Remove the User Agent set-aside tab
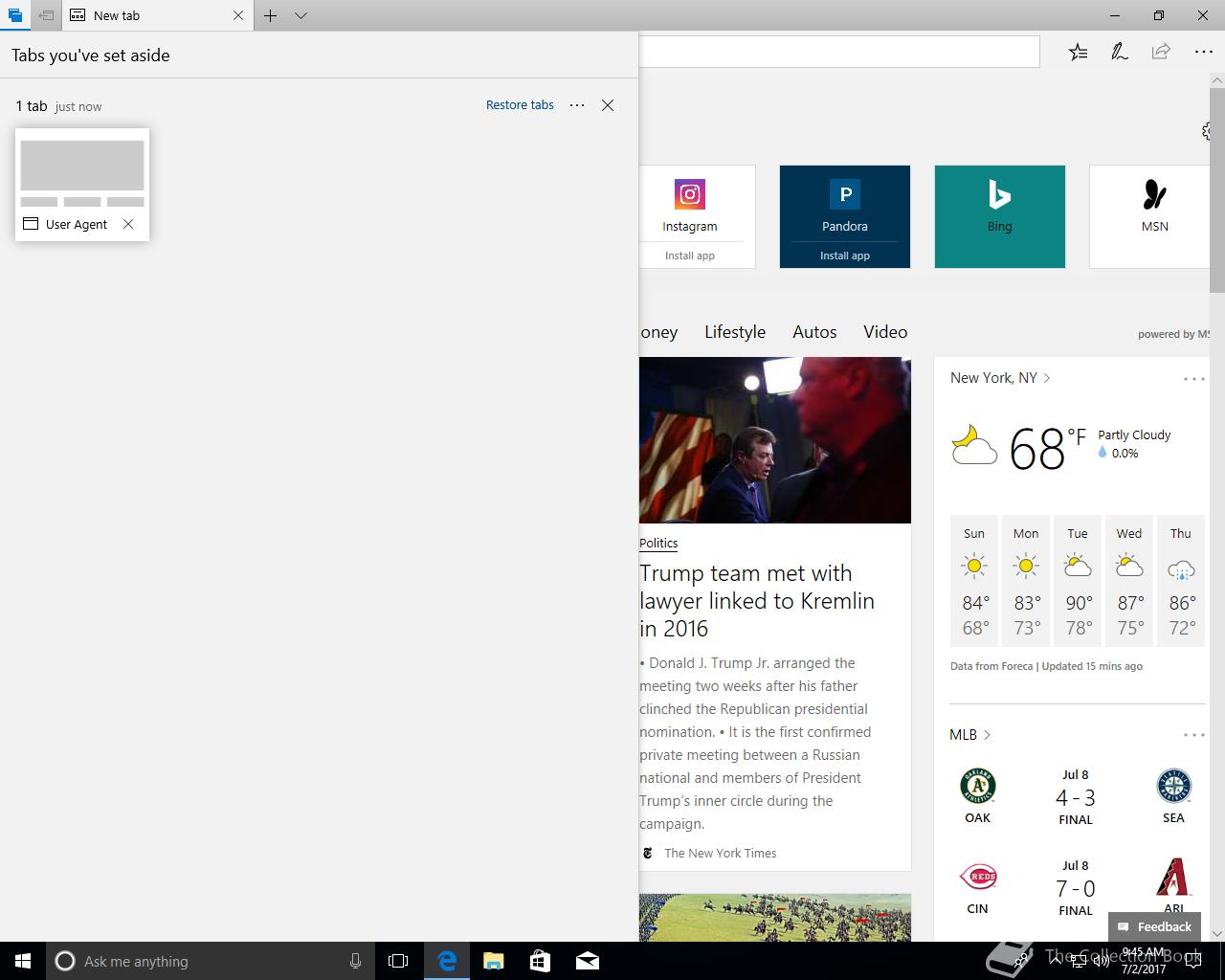The image size is (1225, 980). click(128, 224)
